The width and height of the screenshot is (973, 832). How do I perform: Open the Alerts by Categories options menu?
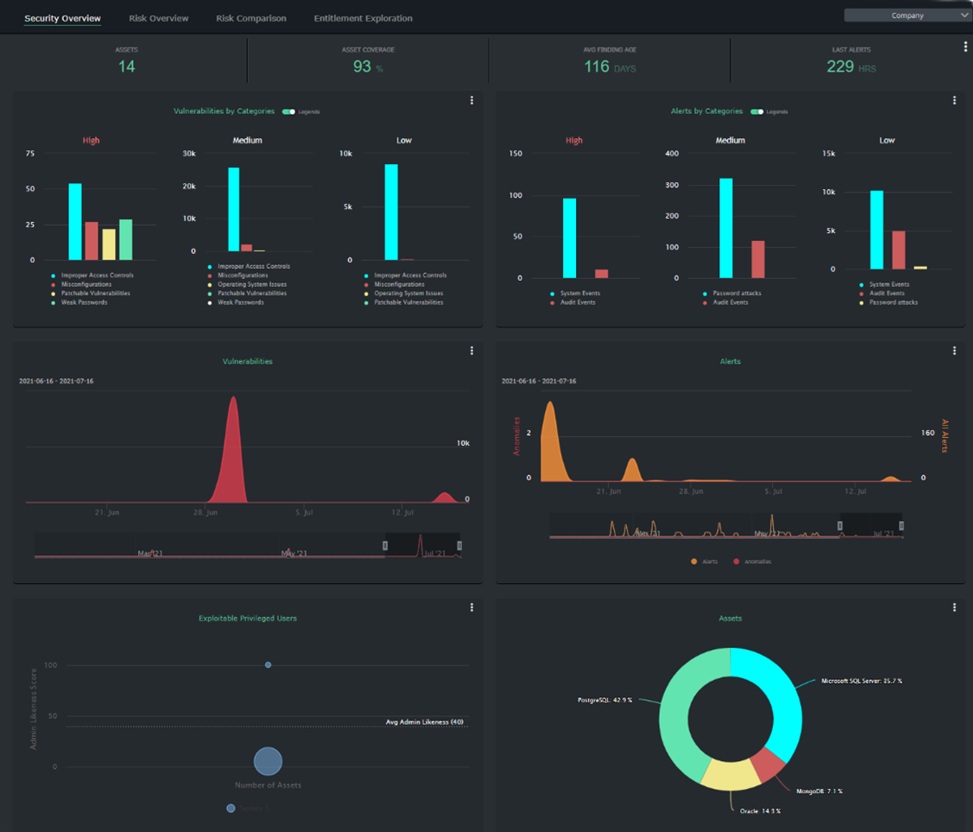tap(954, 101)
